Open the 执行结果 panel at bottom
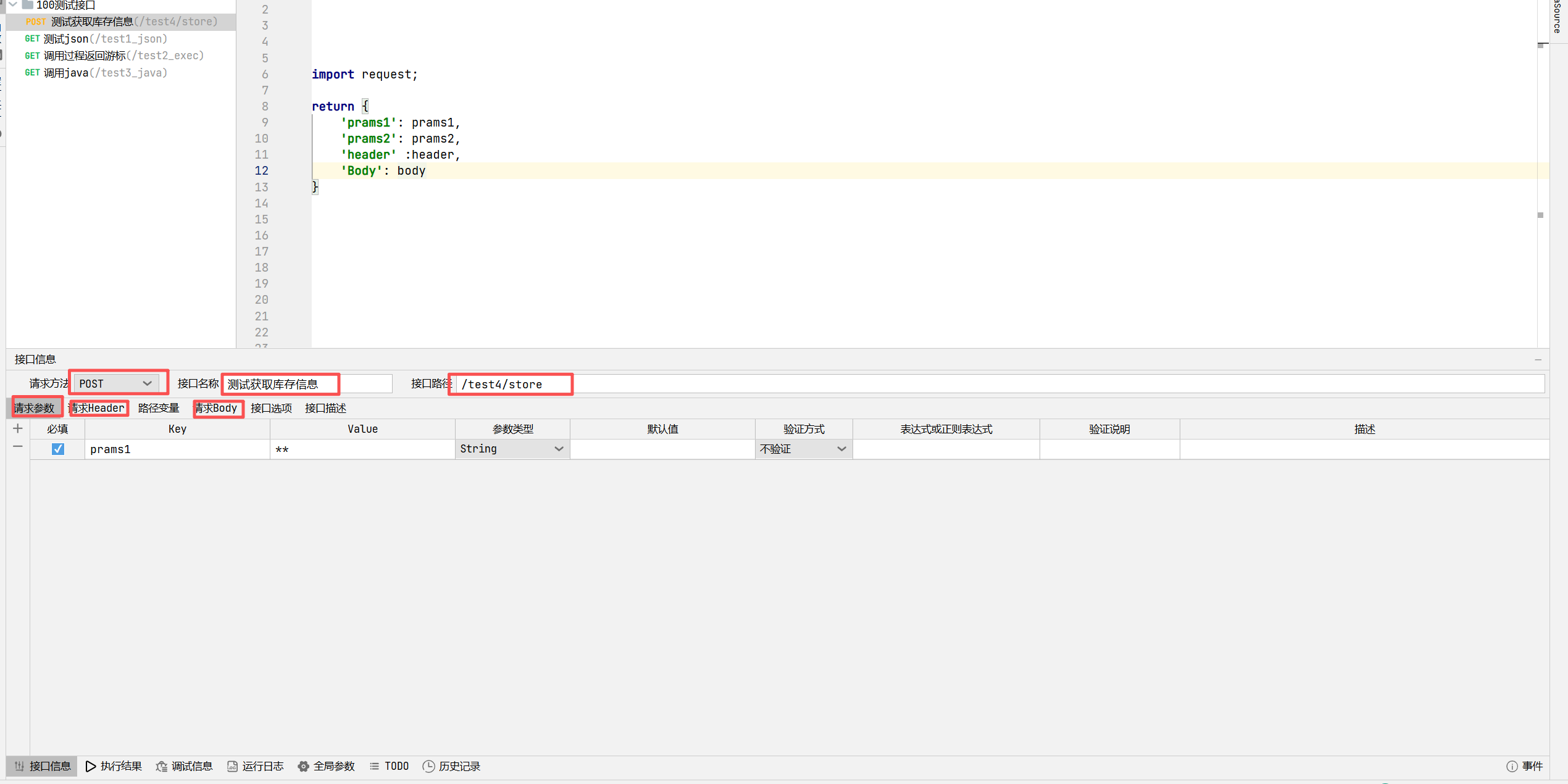Image resolution: width=1568 pixels, height=784 pixels. [121, 766]
